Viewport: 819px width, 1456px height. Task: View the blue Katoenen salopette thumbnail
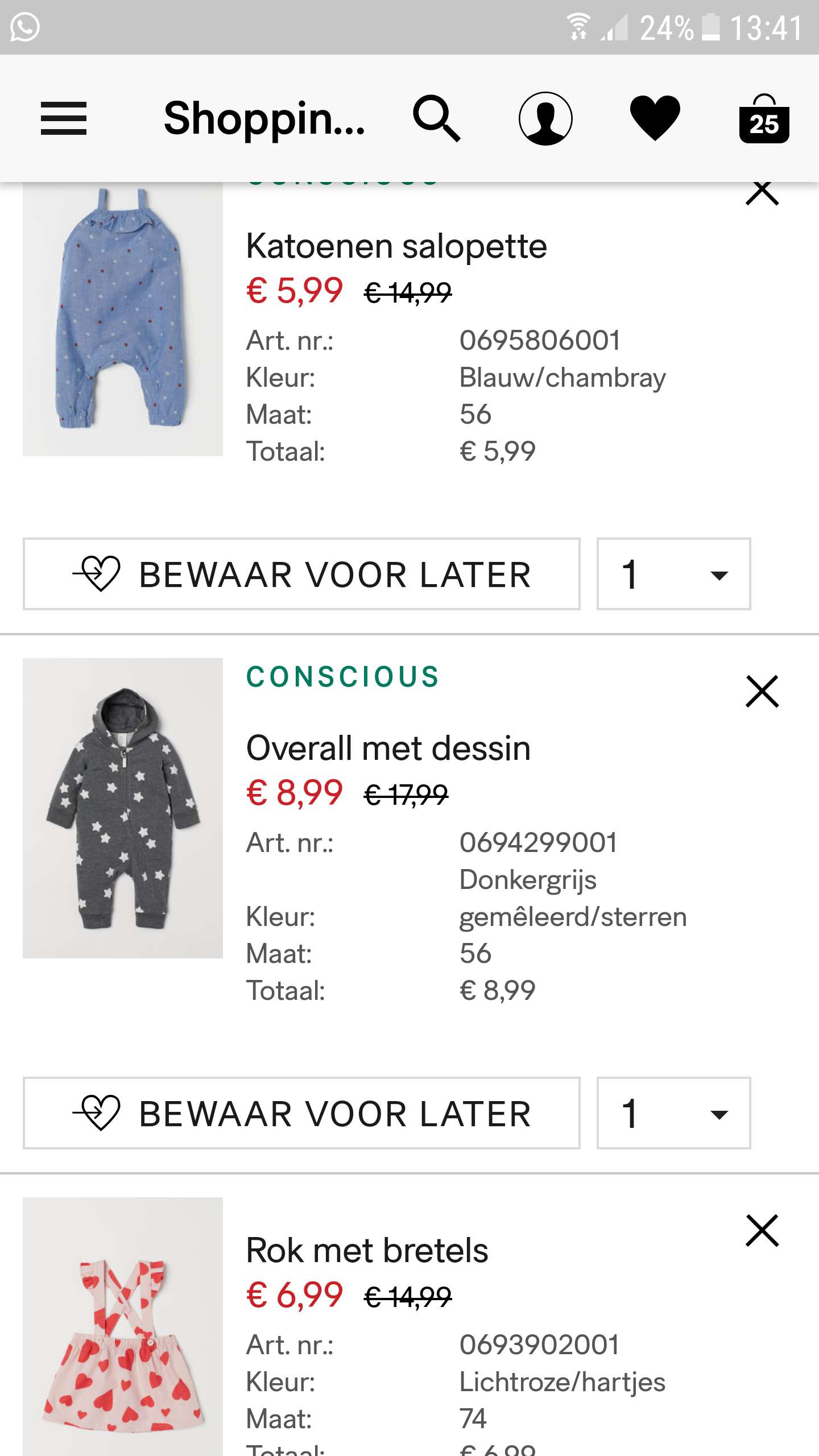[x=123, y=318]
